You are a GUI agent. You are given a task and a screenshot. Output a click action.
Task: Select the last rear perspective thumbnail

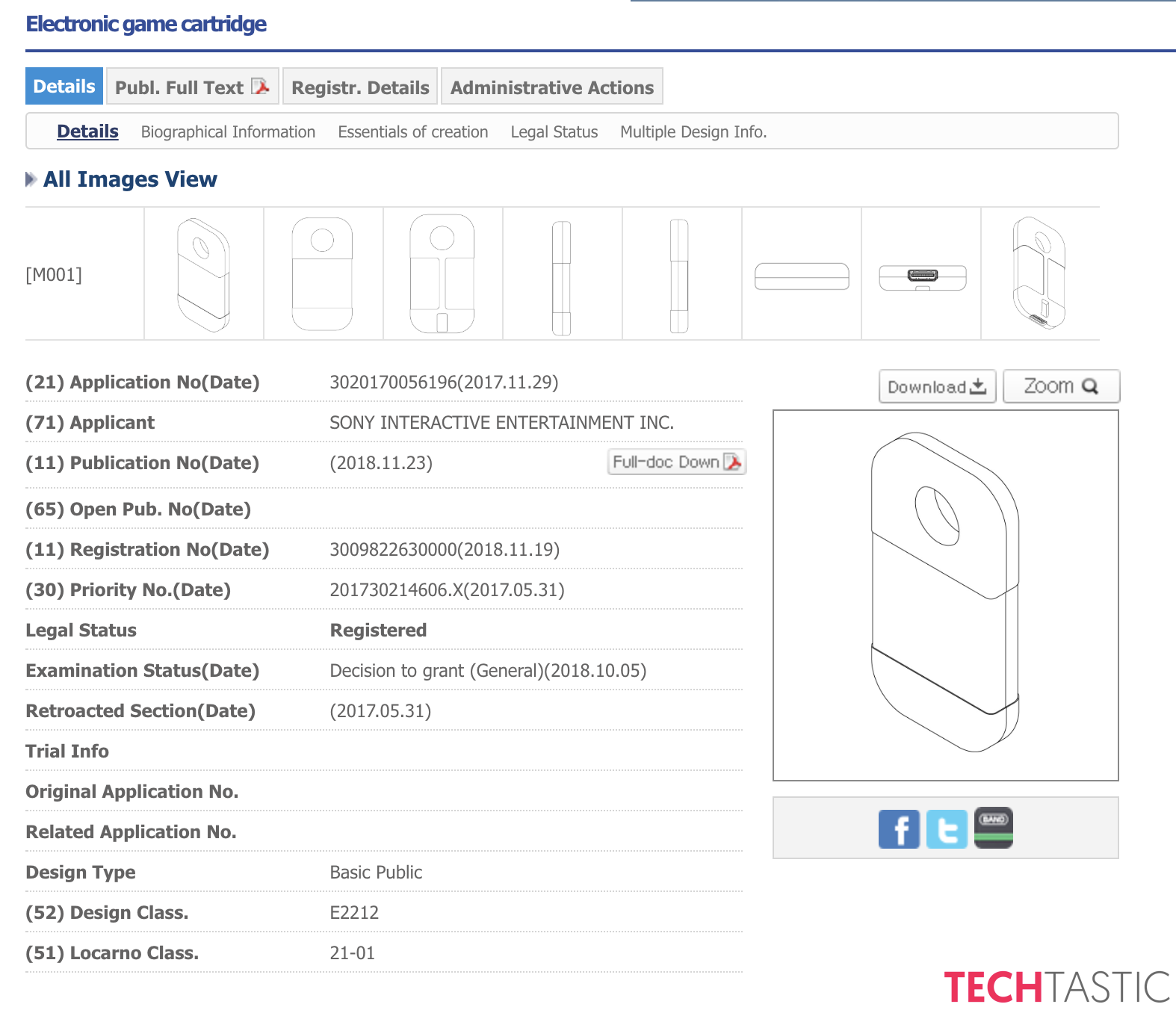[x=1039, y=274]
